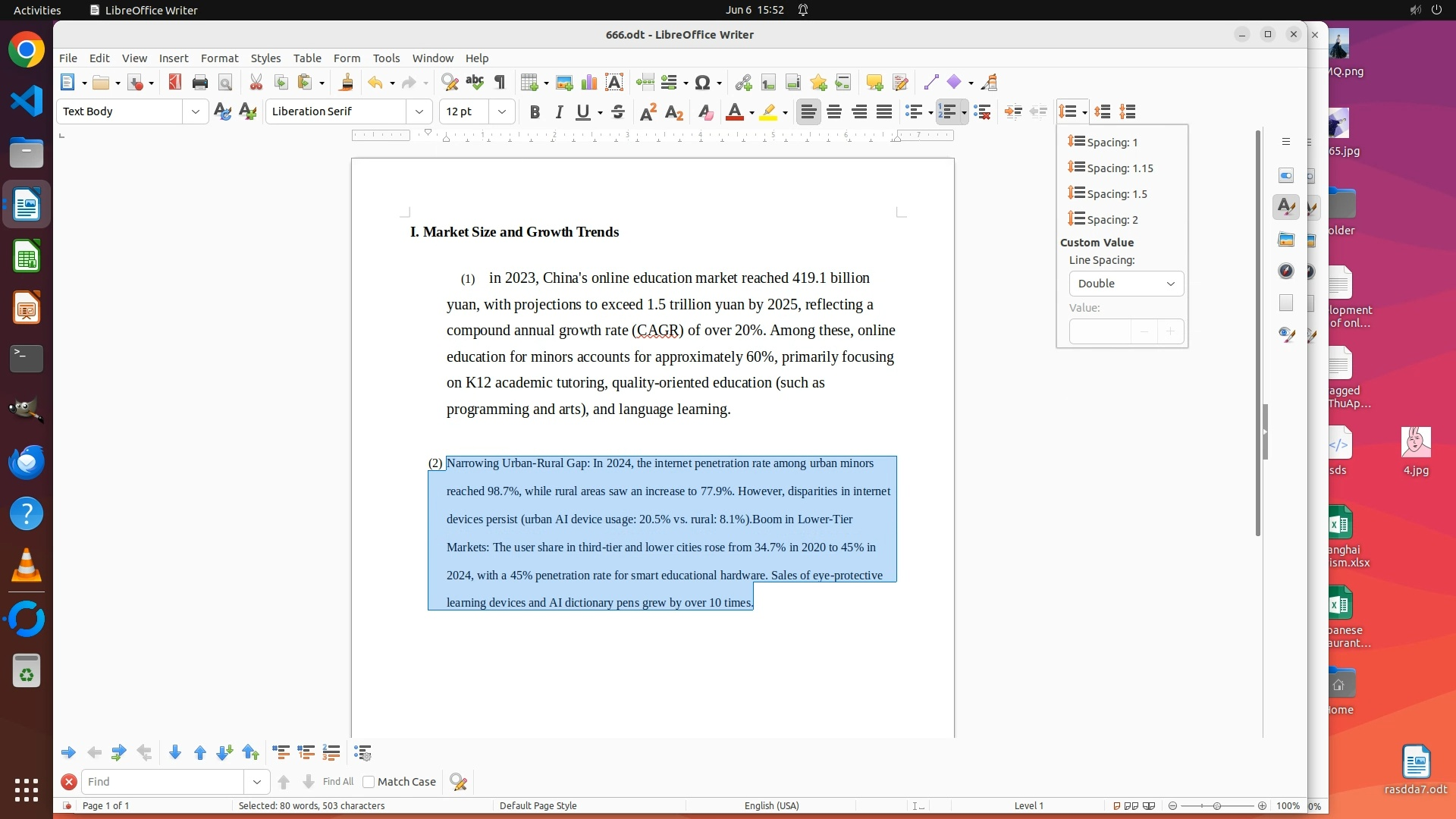
Task: Open the Navigator compass icon in sidebar
Action: tap(1285, 271)
